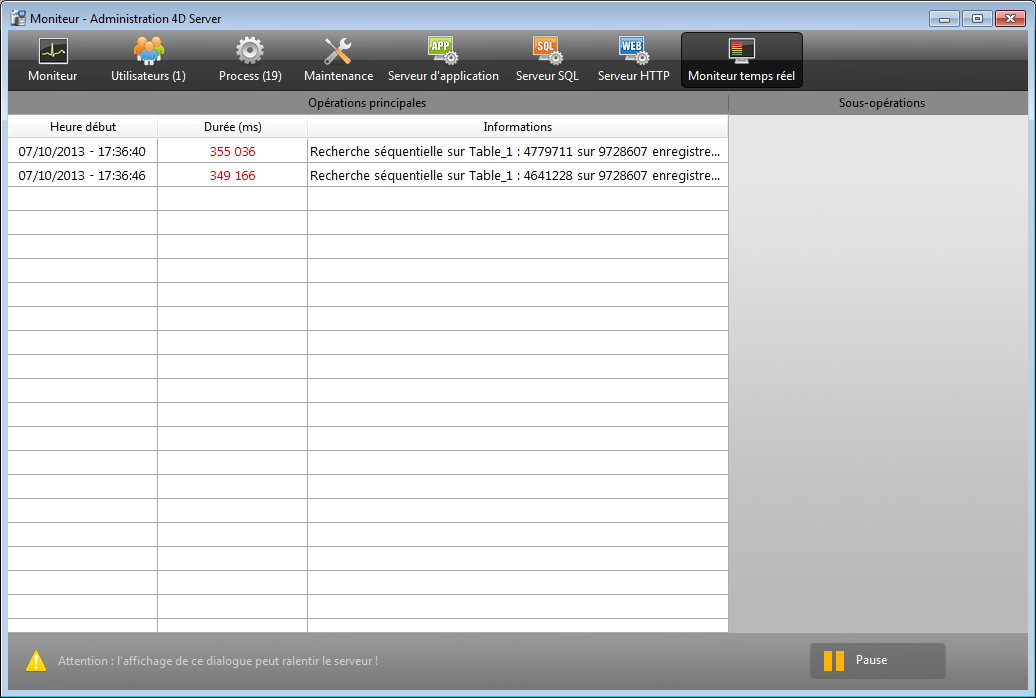The width and height of the screenshot is (1036, 698).
Task: Click the 355 036 duration value
Action: [232, 151]
